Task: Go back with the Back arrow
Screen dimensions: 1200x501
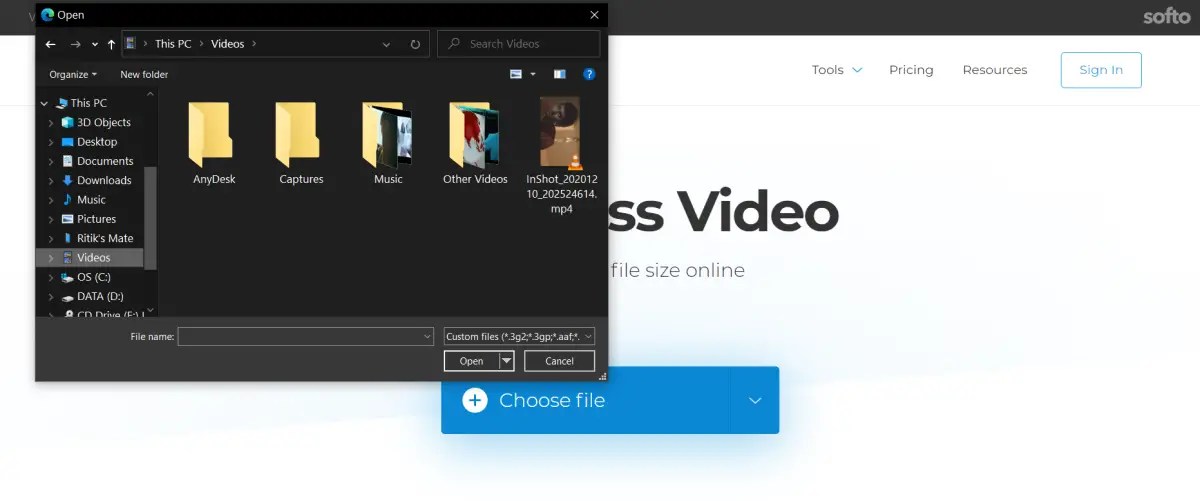Action: pos(51,44)
